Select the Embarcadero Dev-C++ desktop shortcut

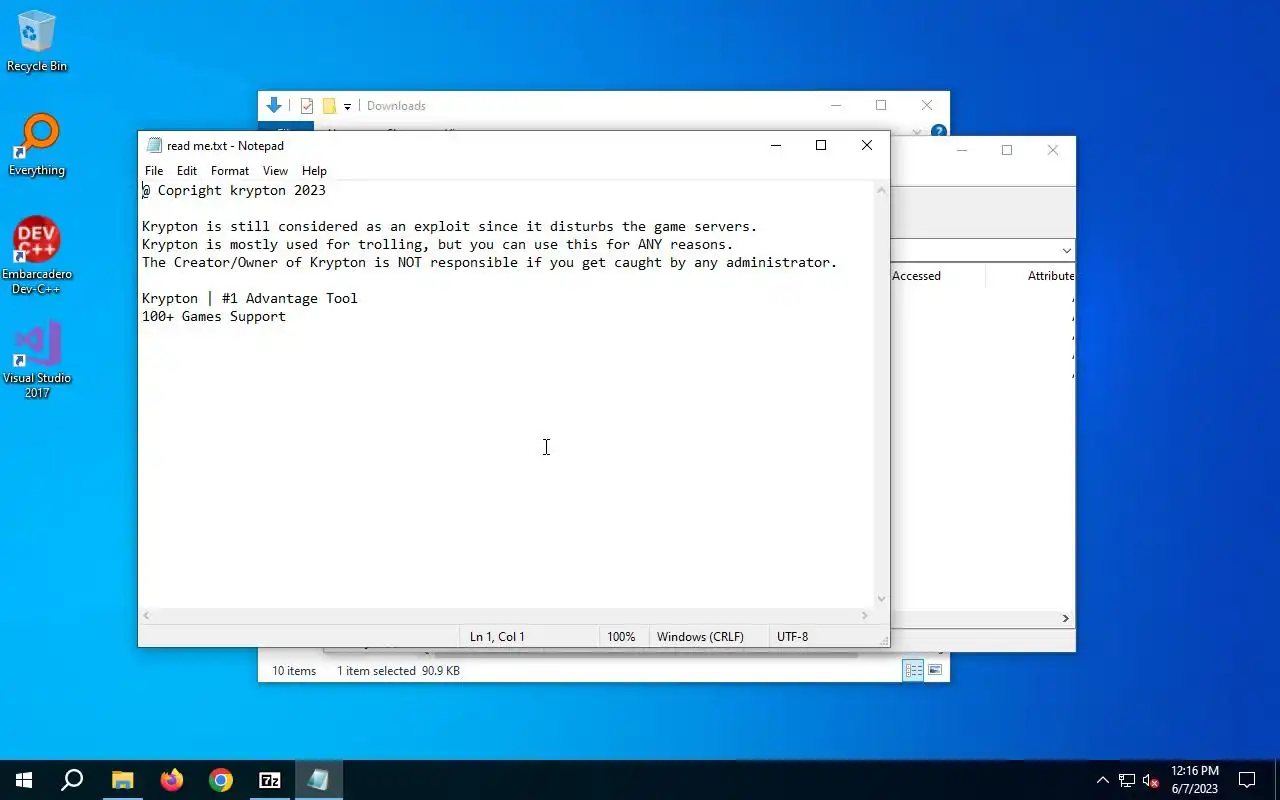[37, 256]
